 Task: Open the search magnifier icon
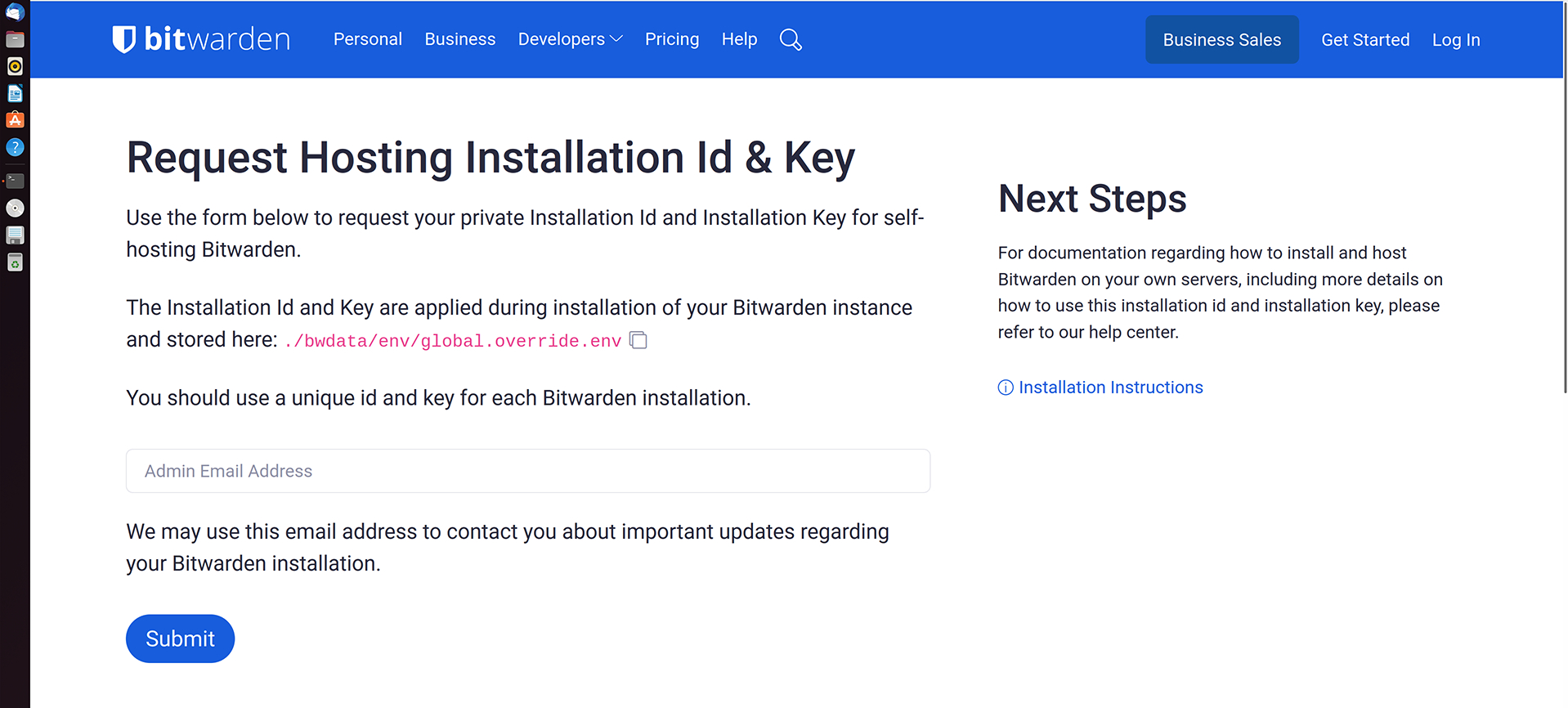tap(791, 39)
